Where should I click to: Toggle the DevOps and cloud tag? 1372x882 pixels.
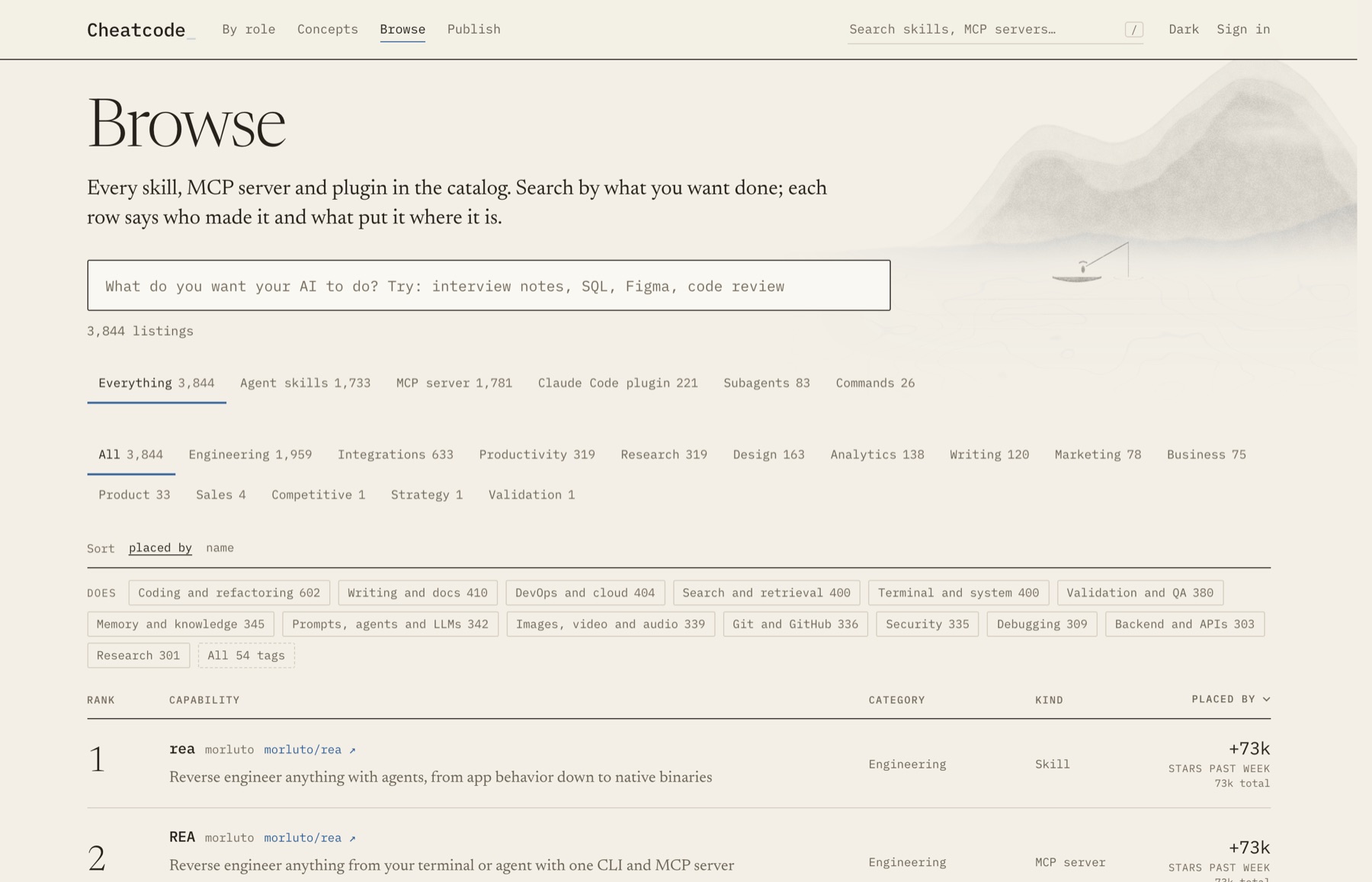click(x=585, y=592)
